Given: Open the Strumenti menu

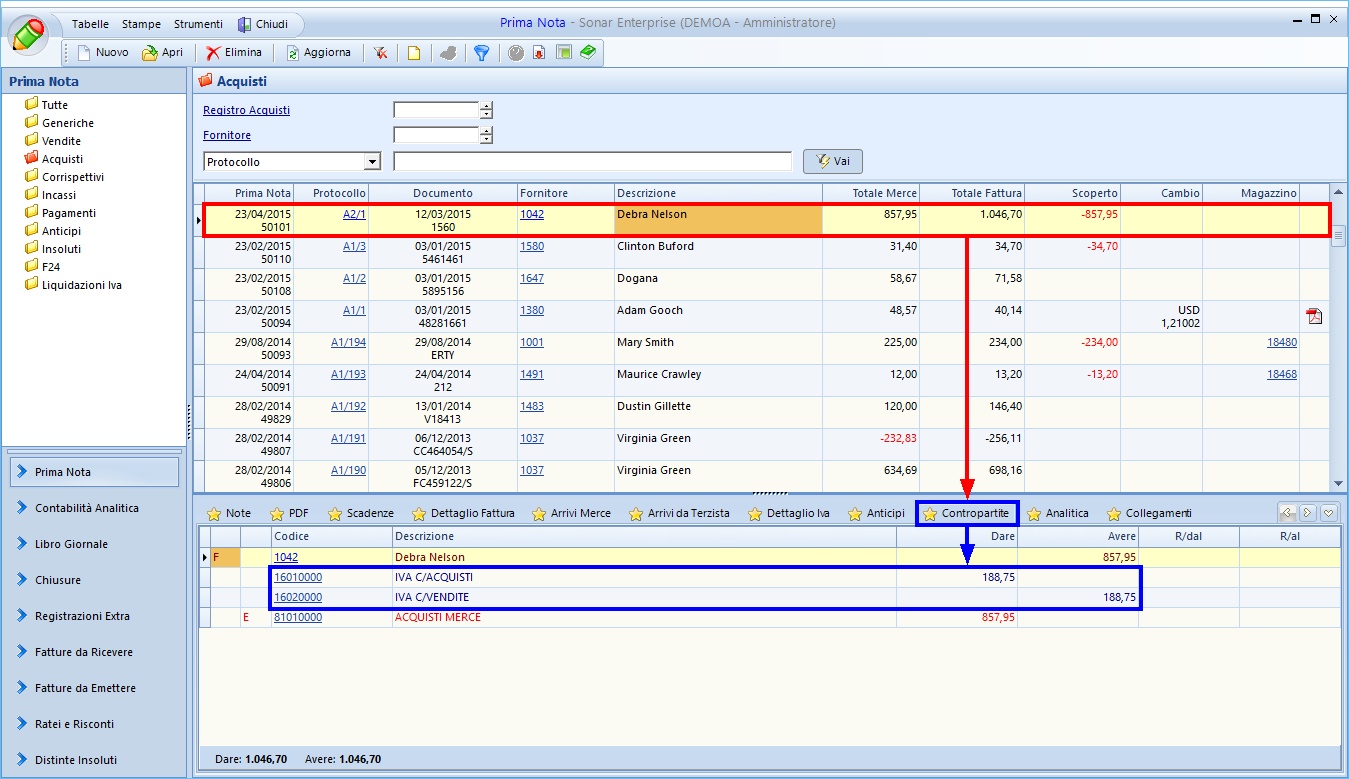Looking at the screenshot, I should [x=198, y=23].
